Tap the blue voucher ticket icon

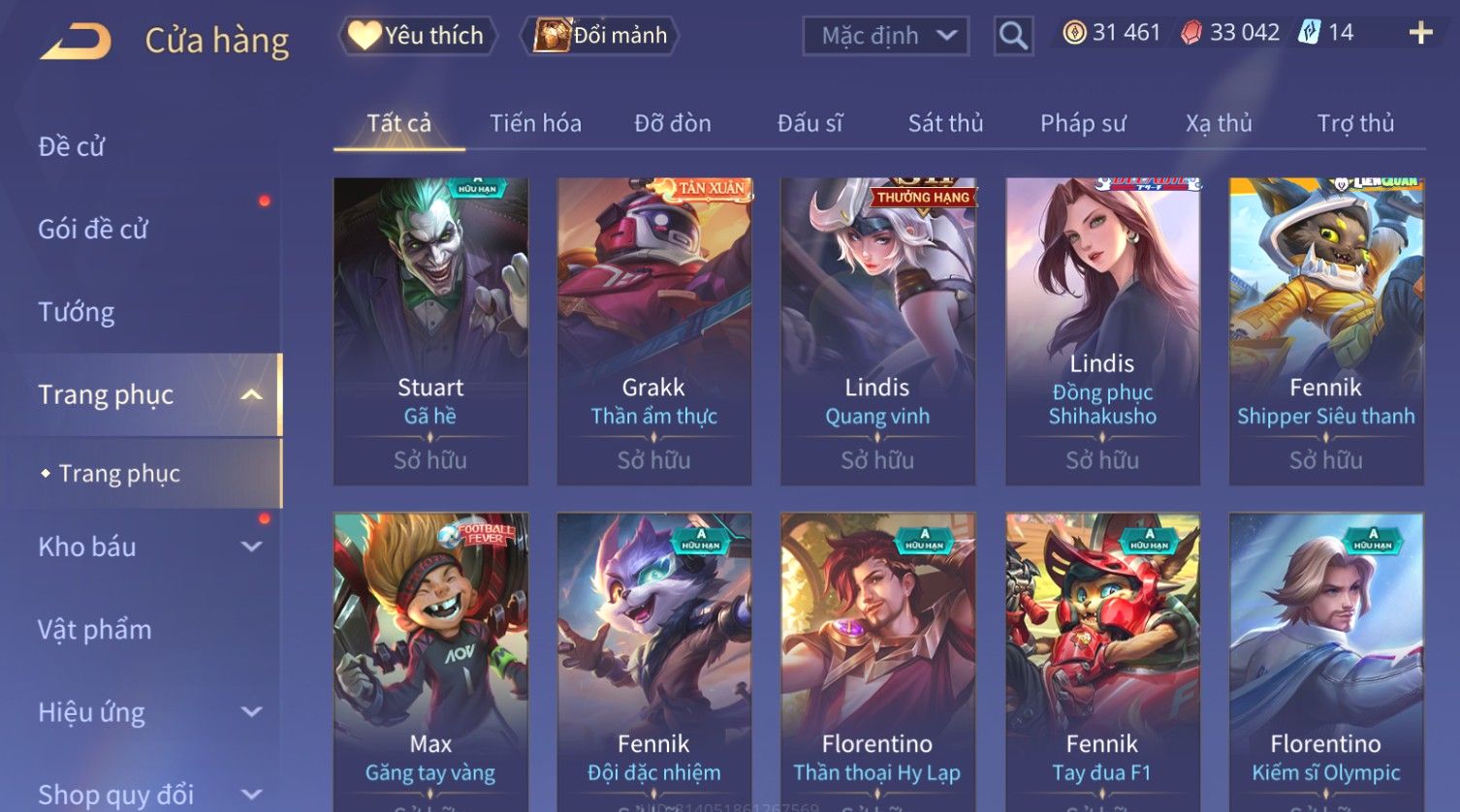1310,33
